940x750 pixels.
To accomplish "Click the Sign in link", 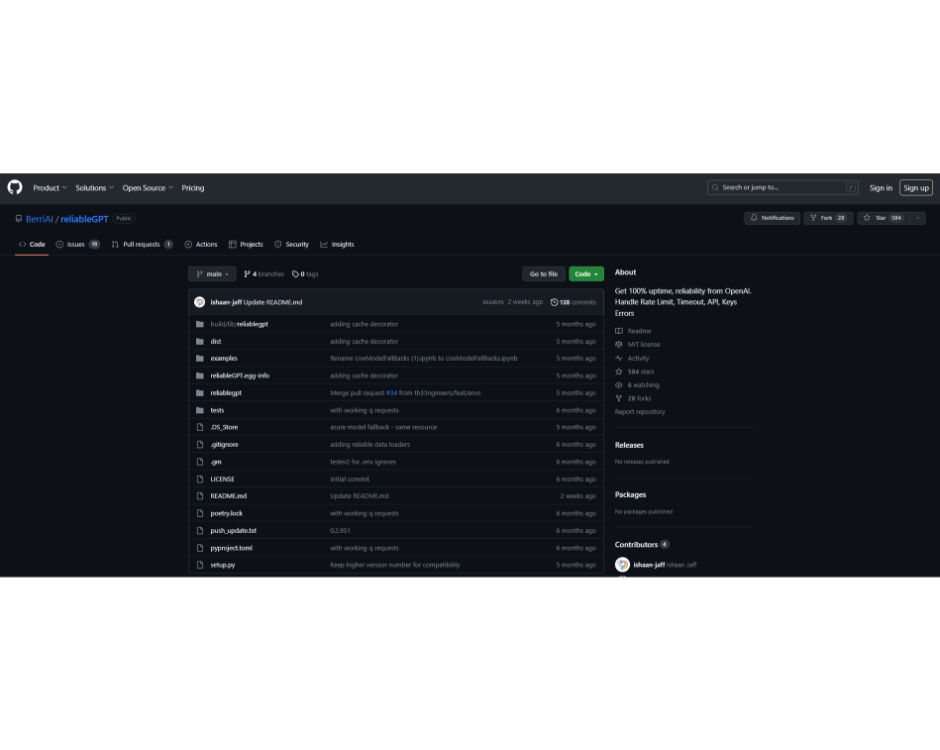I will coord(881,188).
